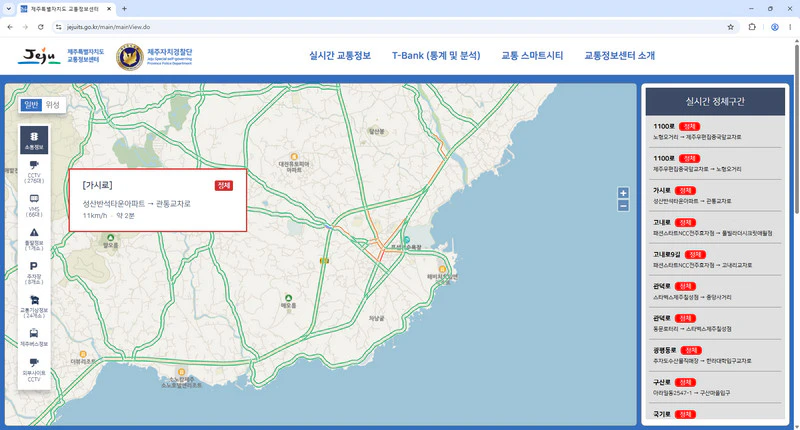The image size is (800, 430).
Task: Open the tab search dropdown arrow
Action: (9, 9)
